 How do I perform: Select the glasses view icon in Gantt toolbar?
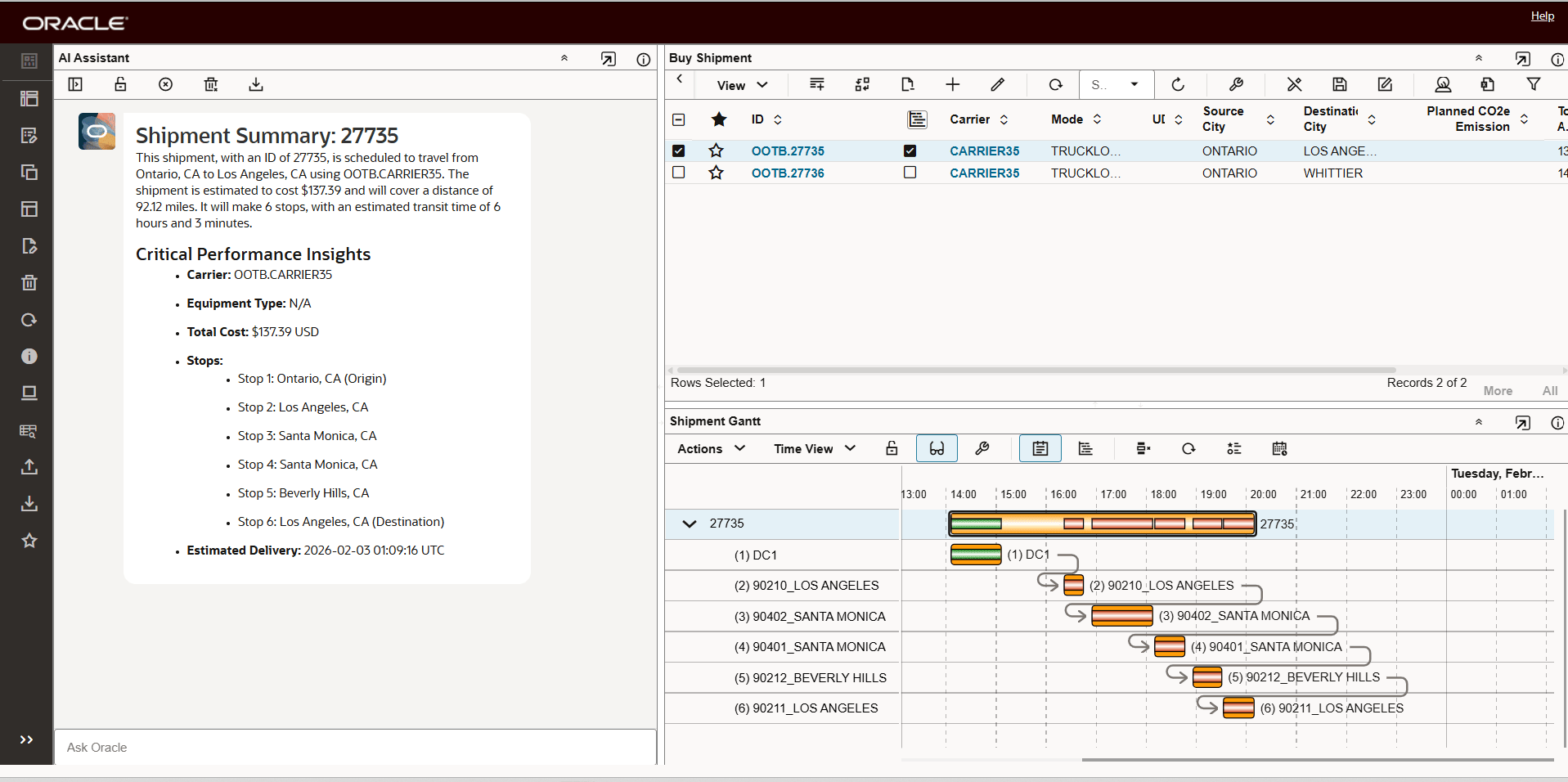[x=937, y=448]
